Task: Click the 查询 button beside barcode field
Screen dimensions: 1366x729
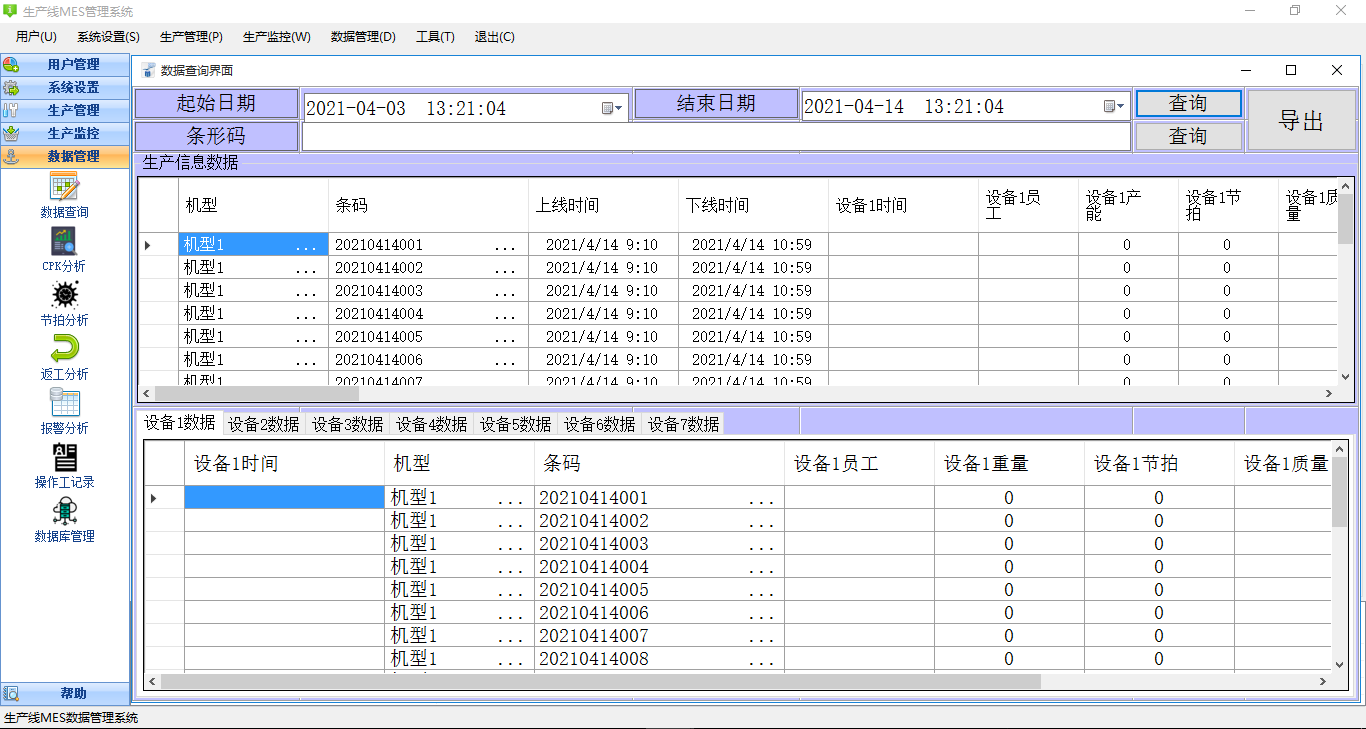Action: click(x=1188, y=136)
